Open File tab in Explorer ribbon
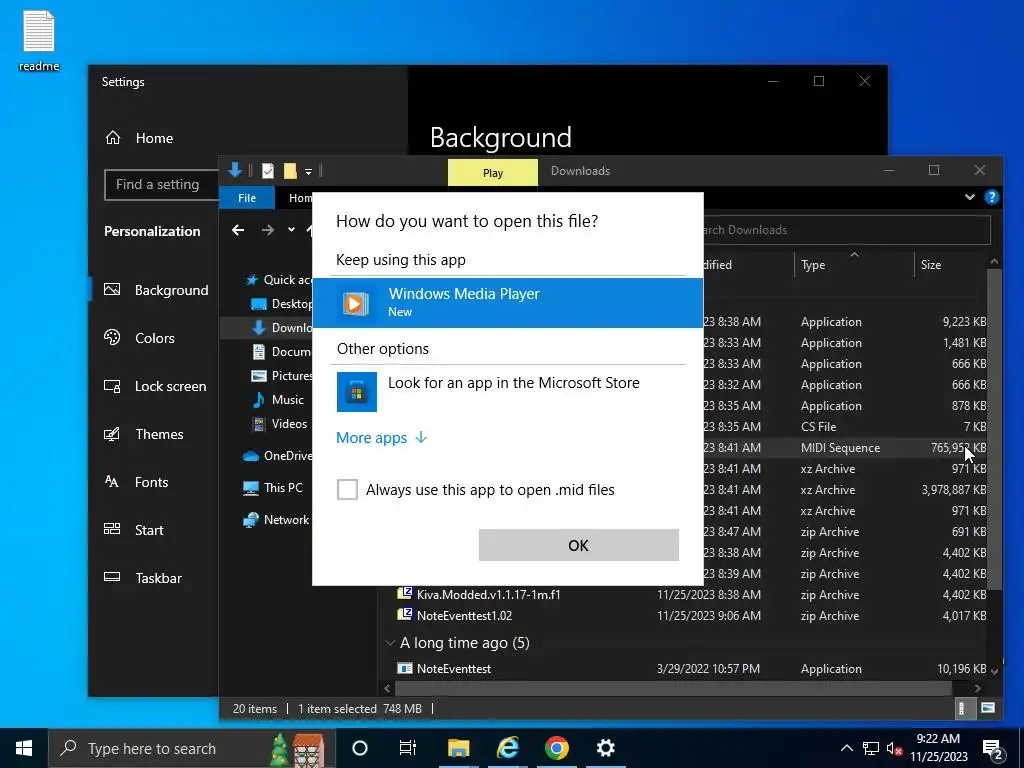Screen dimensions: 1024x768 [x=247, y=198]
